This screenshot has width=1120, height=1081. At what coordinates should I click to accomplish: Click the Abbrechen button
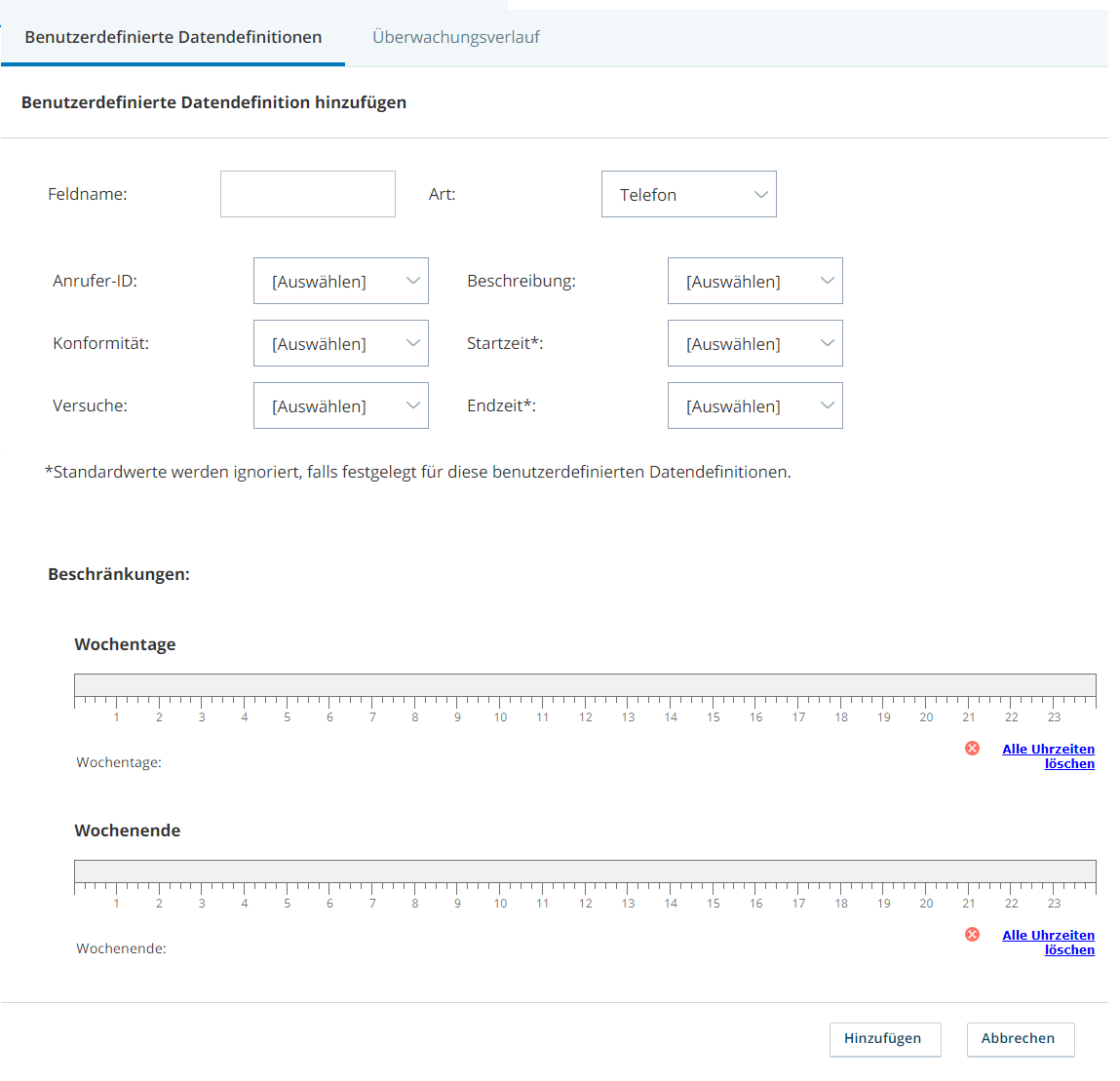click(1020, 1039)
